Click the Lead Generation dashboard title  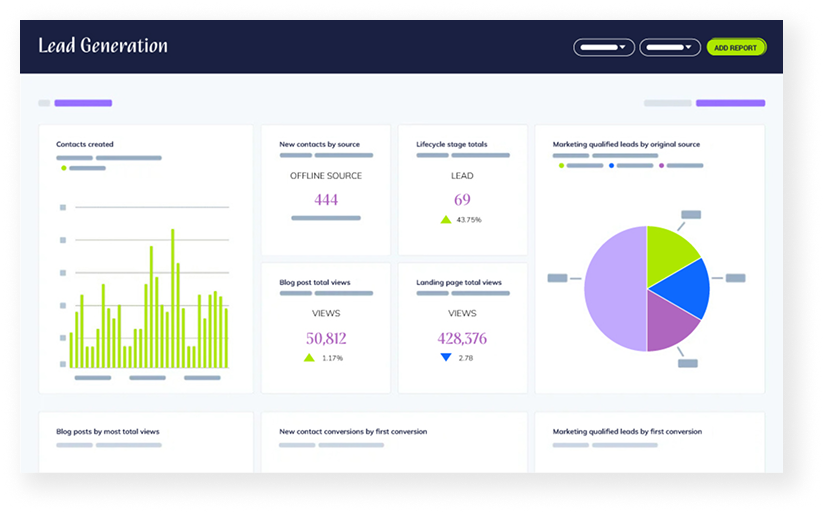tap(103, 46)
